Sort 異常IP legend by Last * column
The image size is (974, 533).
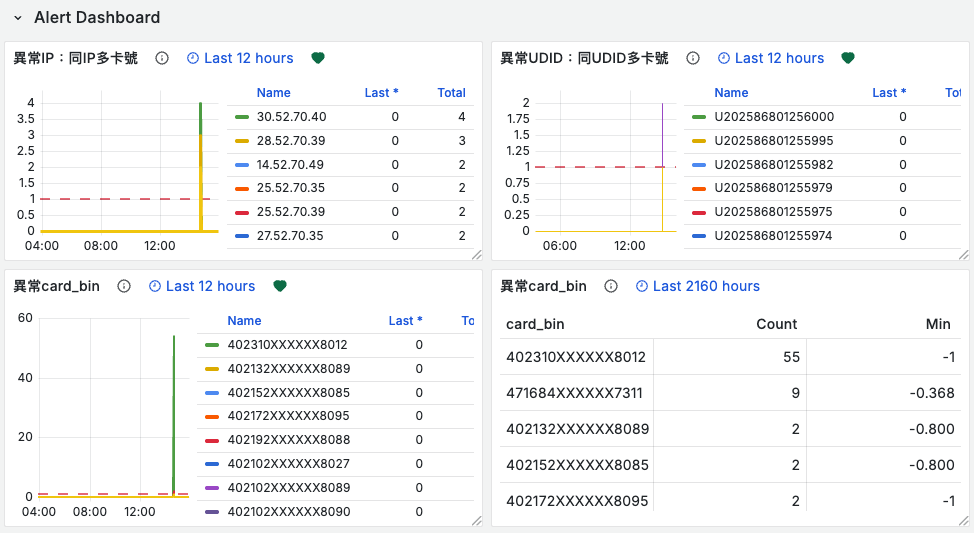[x=381, y=93]
